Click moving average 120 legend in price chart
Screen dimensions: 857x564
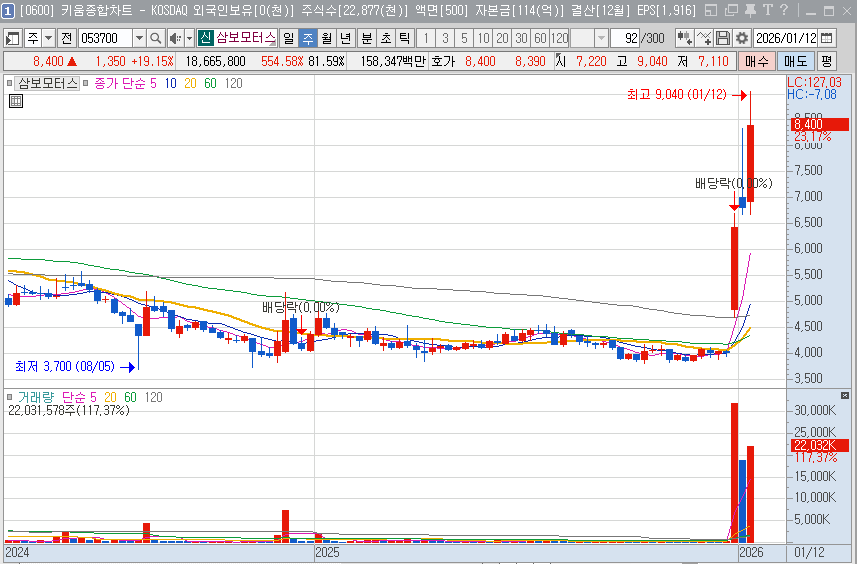click(x=234, y=83)
